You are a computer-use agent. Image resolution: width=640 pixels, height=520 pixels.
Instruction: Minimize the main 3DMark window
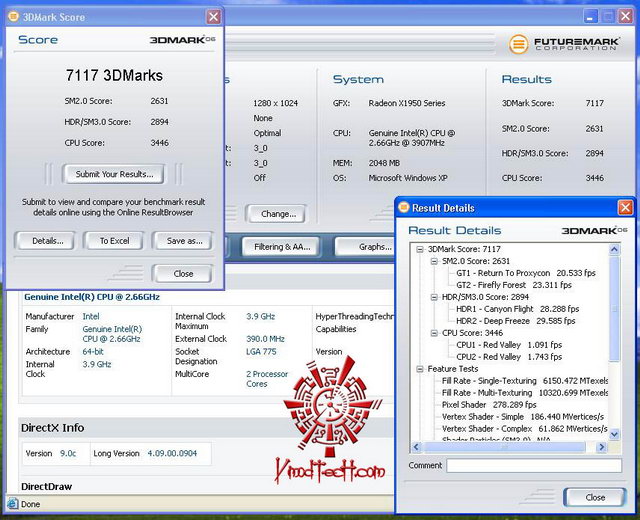click(590, 16)
